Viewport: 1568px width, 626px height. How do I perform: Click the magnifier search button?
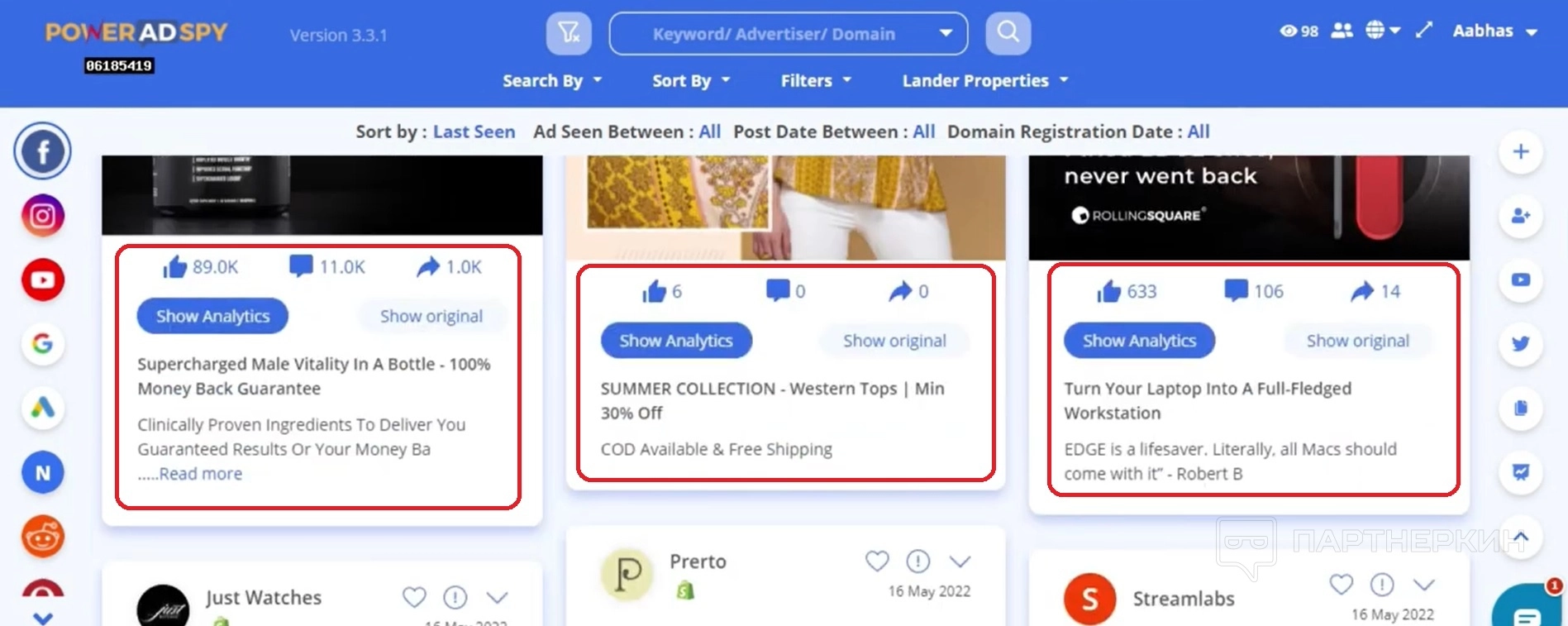[x=1008, y=33]
